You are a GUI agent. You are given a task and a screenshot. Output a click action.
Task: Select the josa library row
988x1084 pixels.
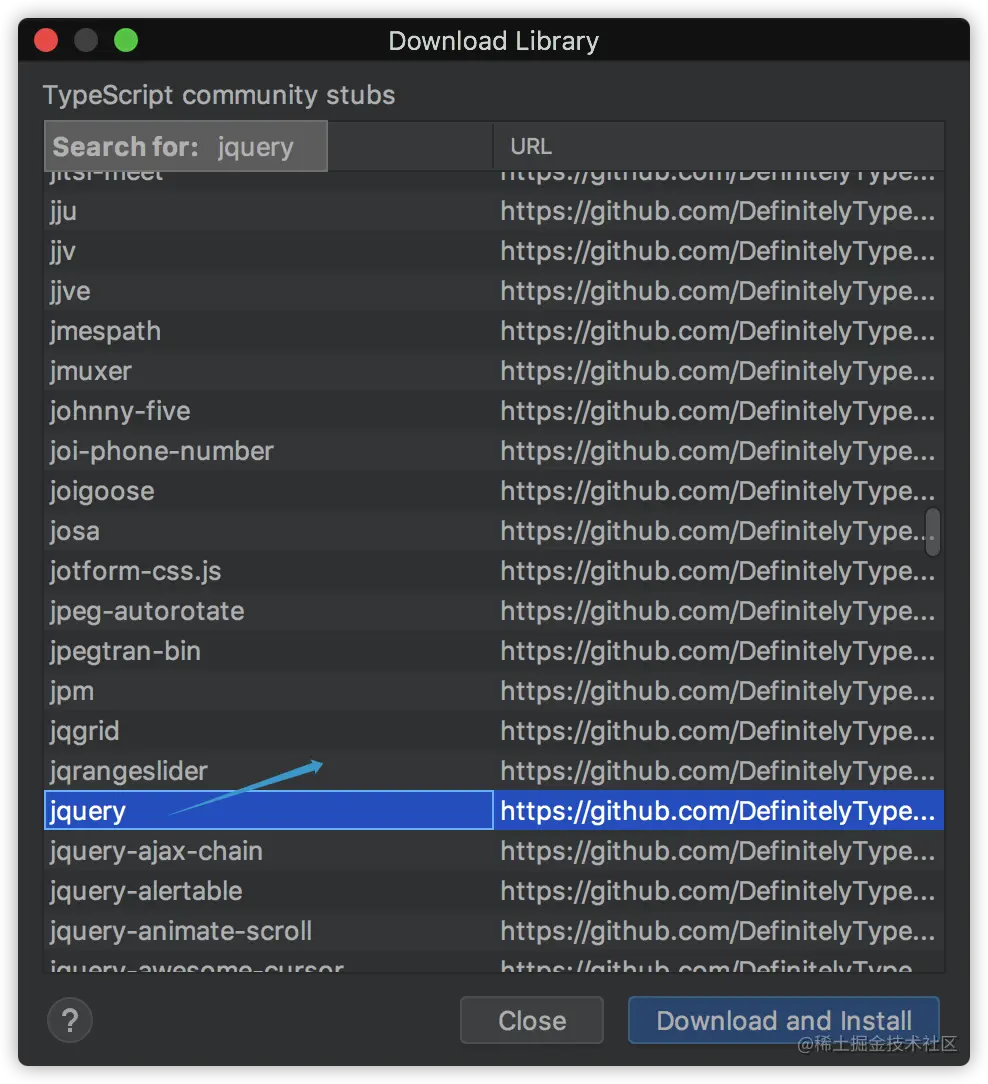(x=494, y=532)
